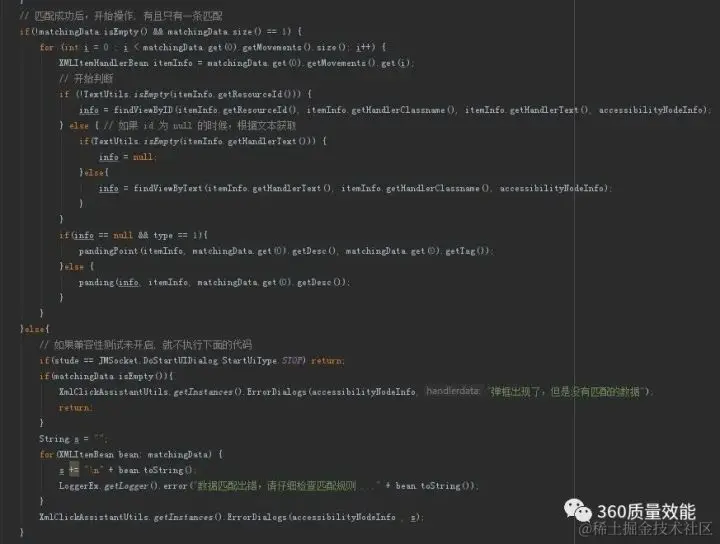The image size is (720, 544).
Task: Click the 弹框出现了 string literal
Action: coord(566,392)
